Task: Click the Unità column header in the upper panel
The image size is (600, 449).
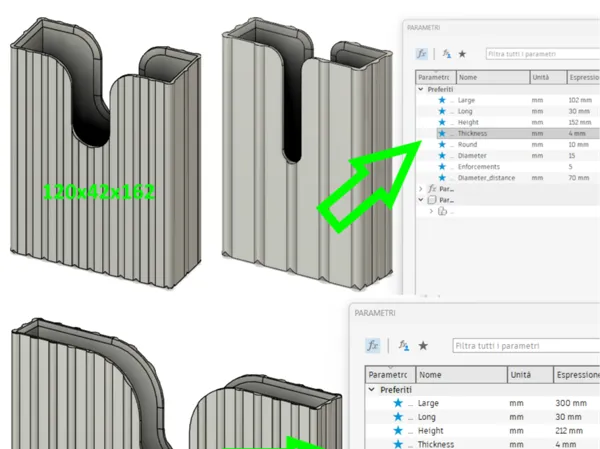Action: coord(548,77)
